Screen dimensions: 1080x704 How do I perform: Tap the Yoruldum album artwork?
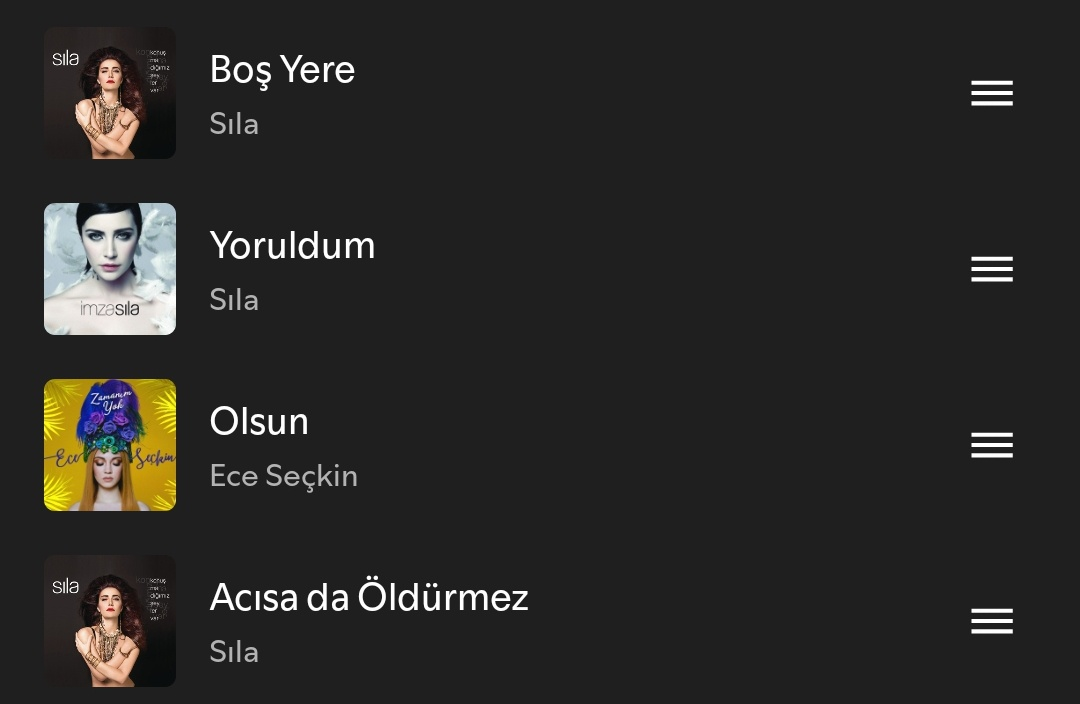[x=110, y=269]
